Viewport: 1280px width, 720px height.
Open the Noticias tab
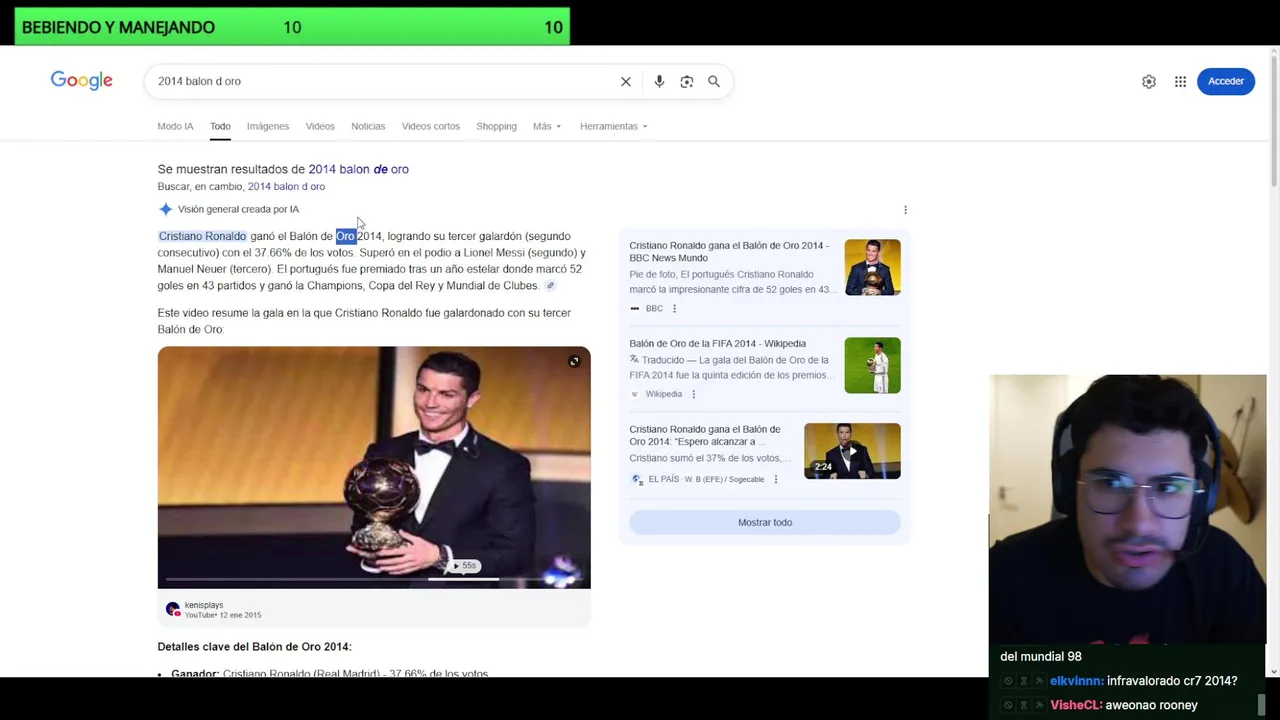[368, 126]
